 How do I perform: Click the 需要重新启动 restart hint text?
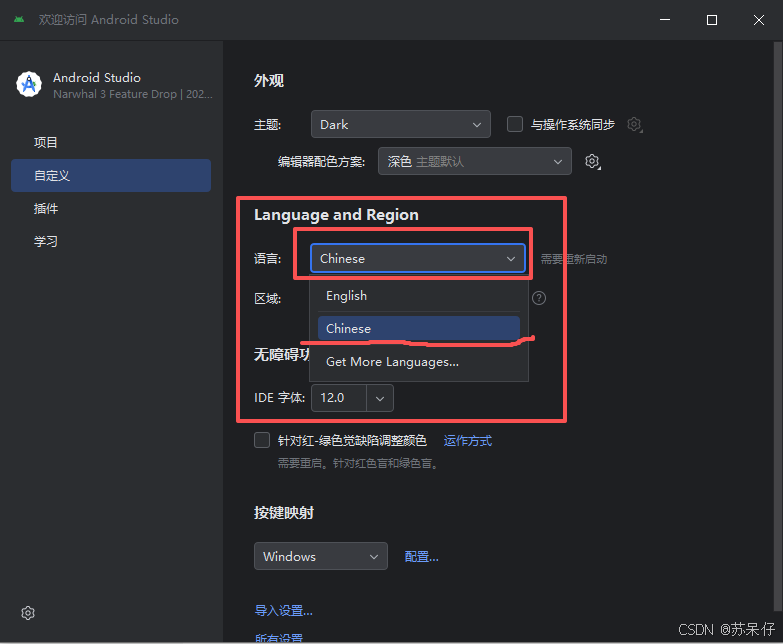[x=574, y=259]
